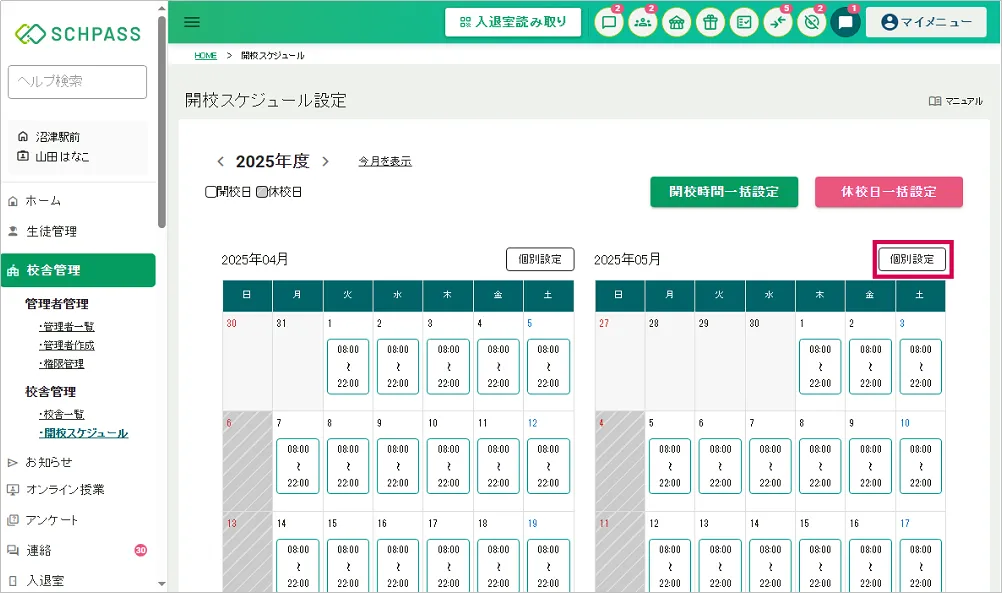Image resolution: width=1002 pixels, height=593 pixels.
Task: Click the group members icon with badge
Action: (643, 22)
